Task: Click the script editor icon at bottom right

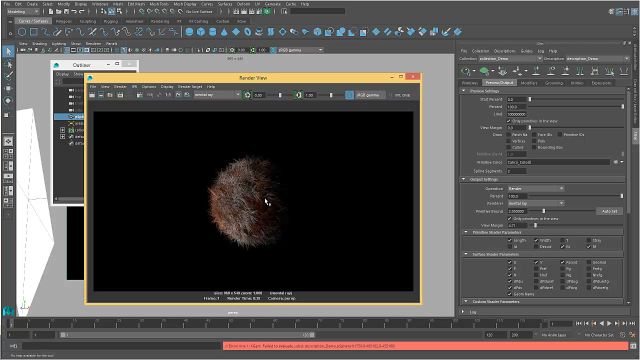Action: 633,346
